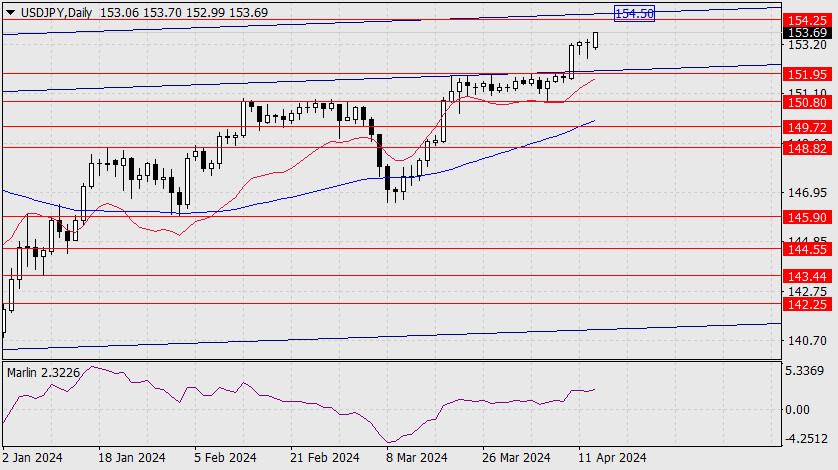
Task: Click the -4.2512 oscillator scale value
Action: (x=805, y=439)
